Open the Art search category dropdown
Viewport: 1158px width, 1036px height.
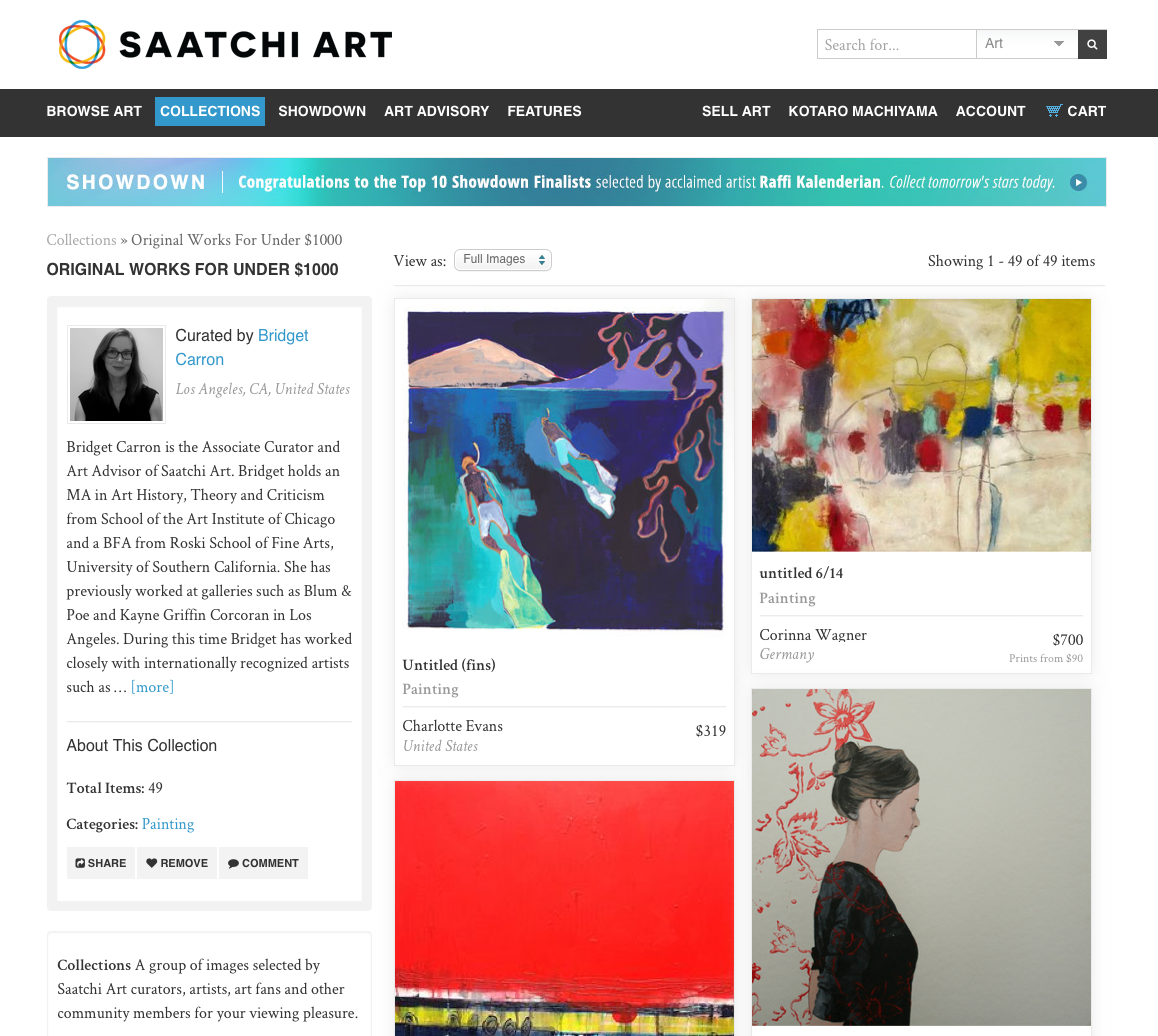tap(1027, 44)
